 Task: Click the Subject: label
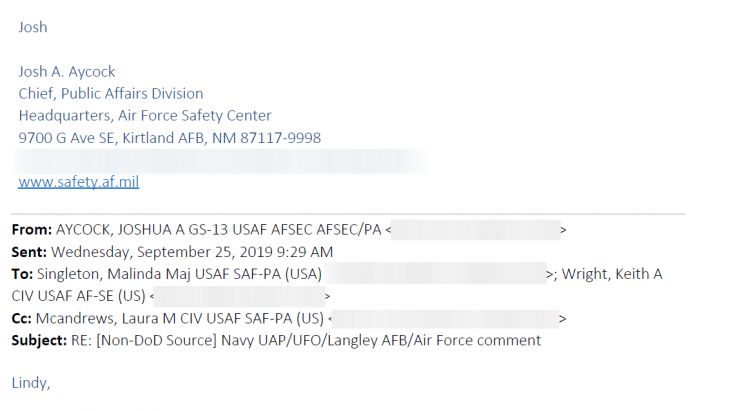click(39, 341)
